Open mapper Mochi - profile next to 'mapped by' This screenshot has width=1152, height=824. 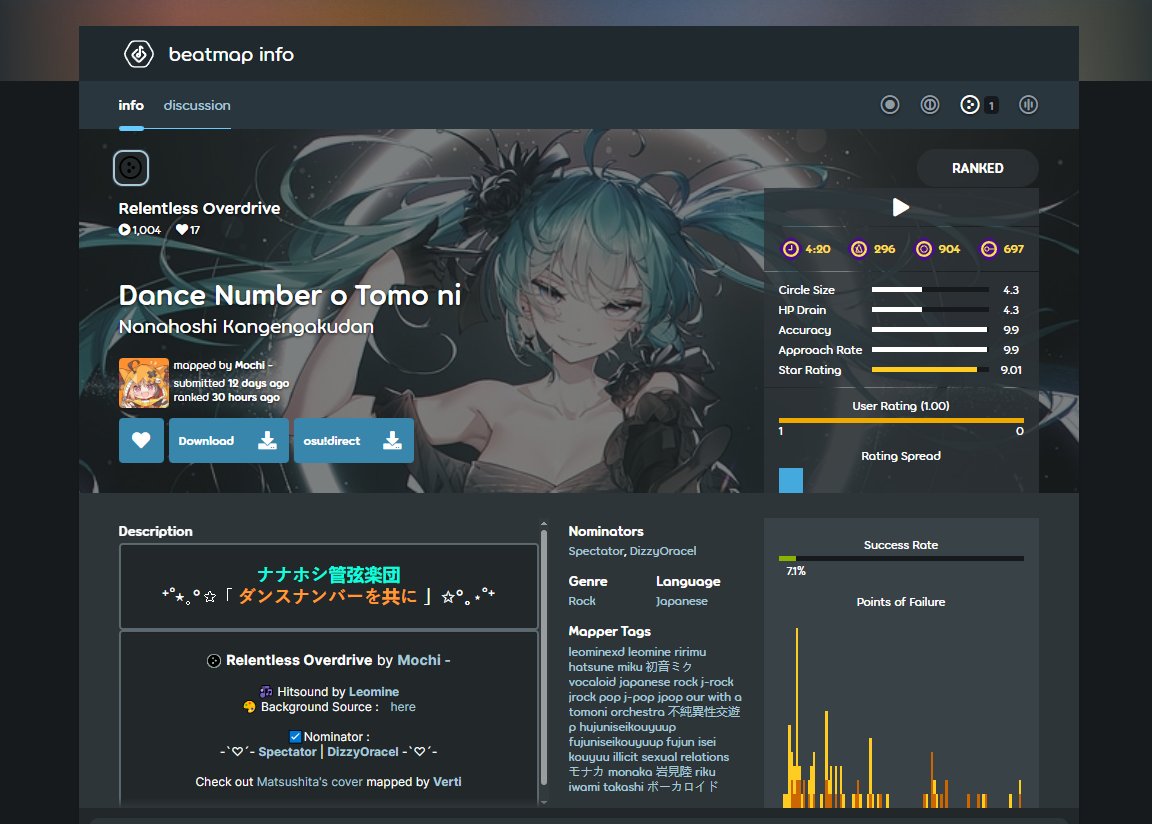coord(253,365)
